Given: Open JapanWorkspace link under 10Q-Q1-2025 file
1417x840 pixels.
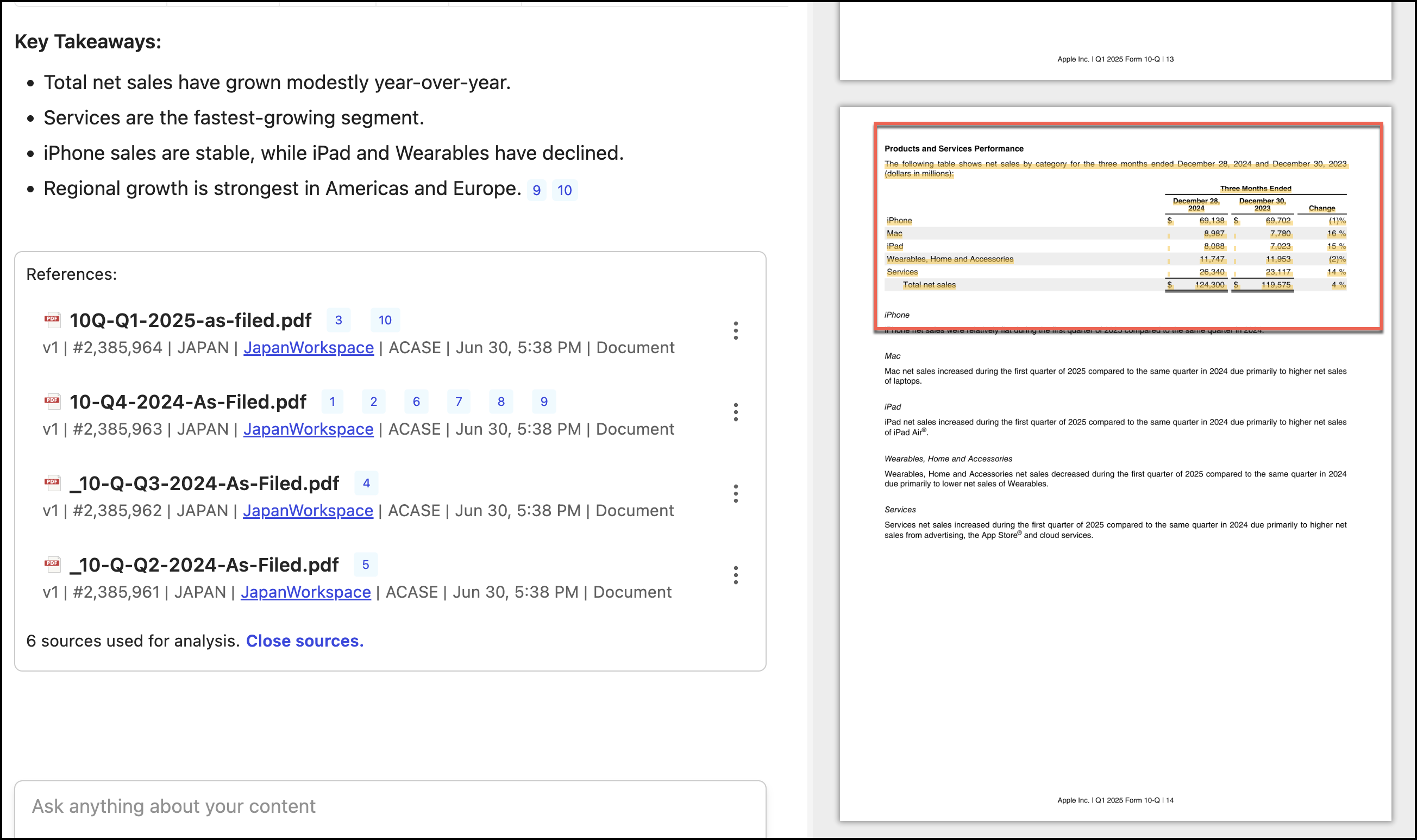Looking at the screenshot, I should click(x=309, y=348).
